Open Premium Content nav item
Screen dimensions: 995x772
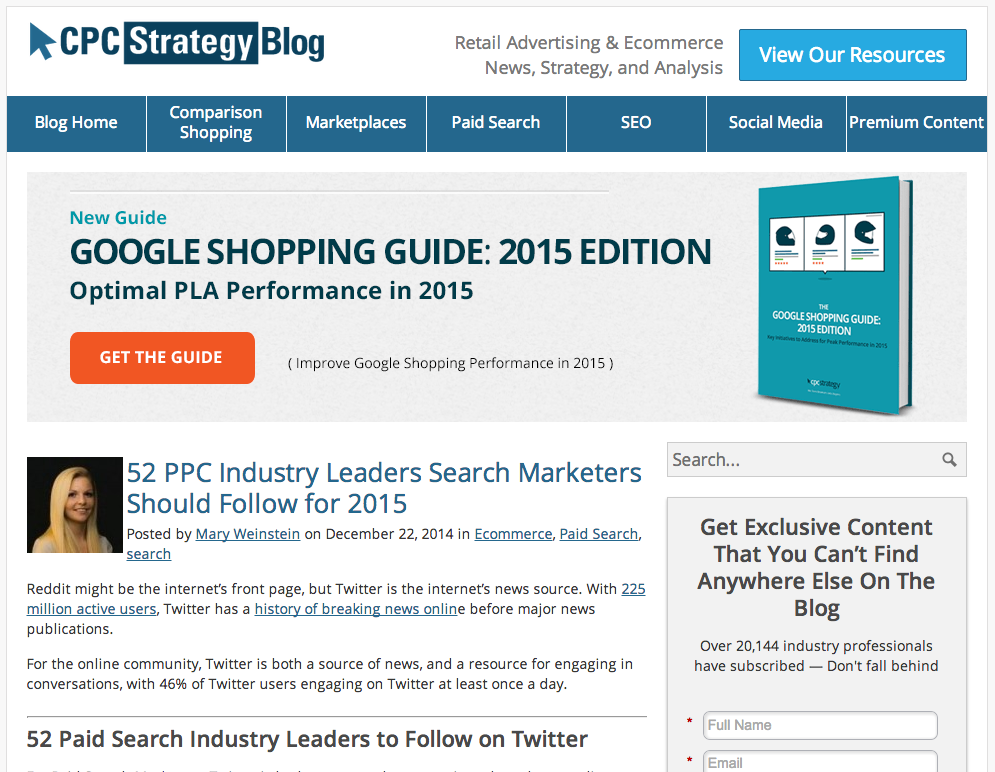pos(916,123)
